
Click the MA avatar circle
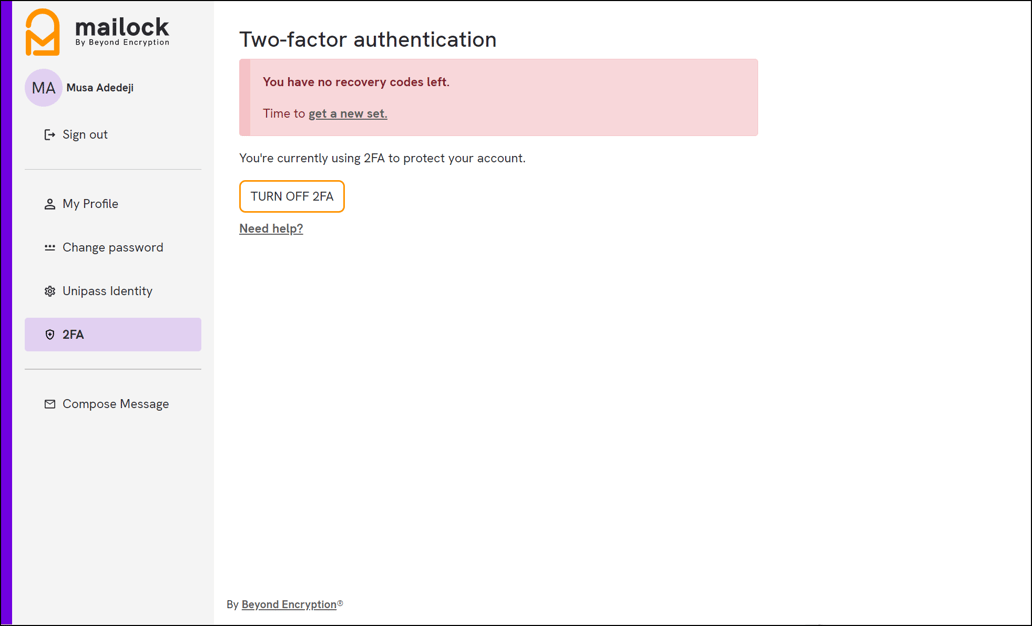point(43,88)
